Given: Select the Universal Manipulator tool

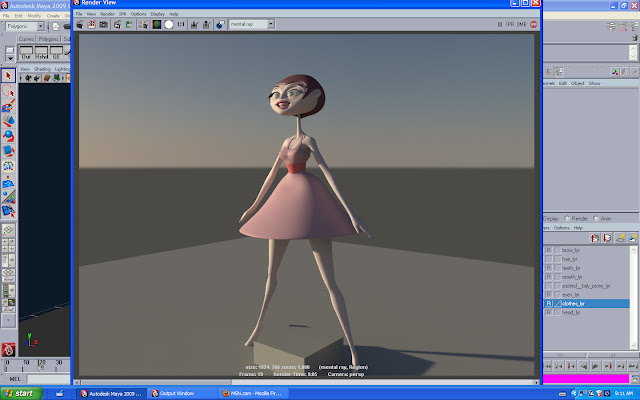Looking at the screenshot, I should 8,166.
